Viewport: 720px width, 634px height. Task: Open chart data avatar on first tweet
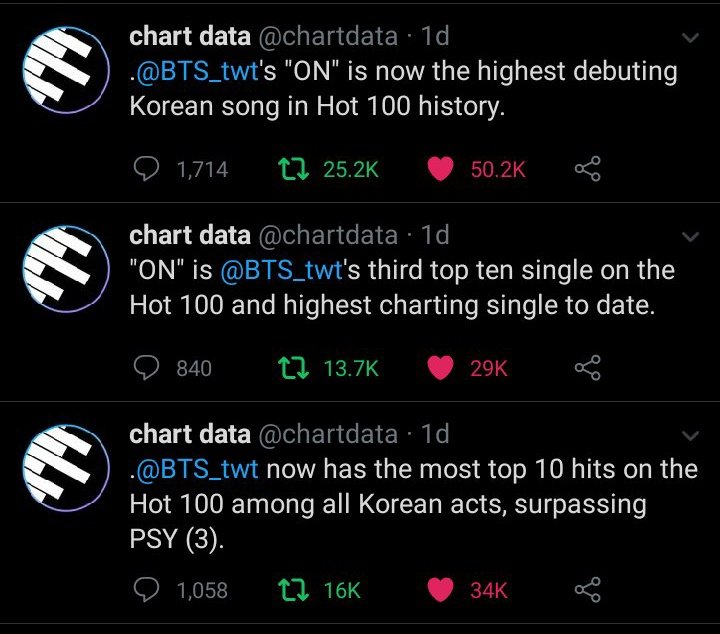[x=64, y=72]
